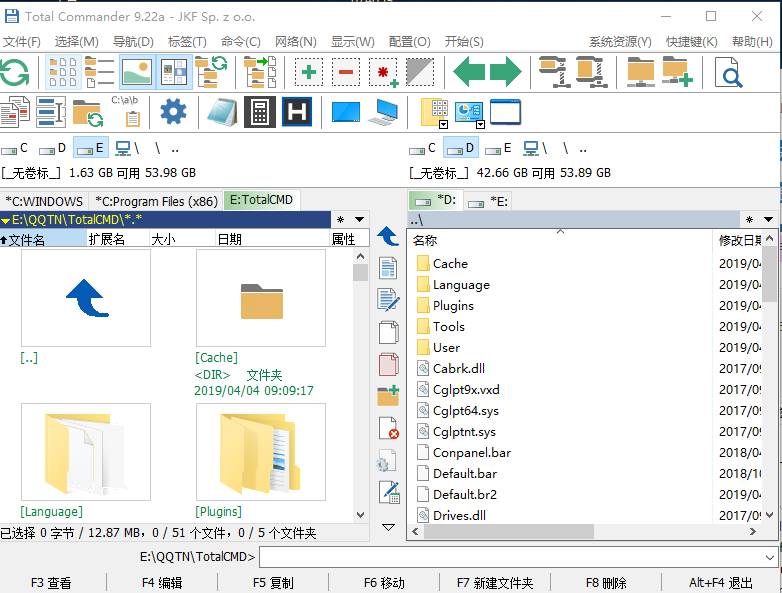Click the green refresh icon in toolbar
Image resolution: width=782 pixels, height=593 pixels.
click(x=14, y=72)
